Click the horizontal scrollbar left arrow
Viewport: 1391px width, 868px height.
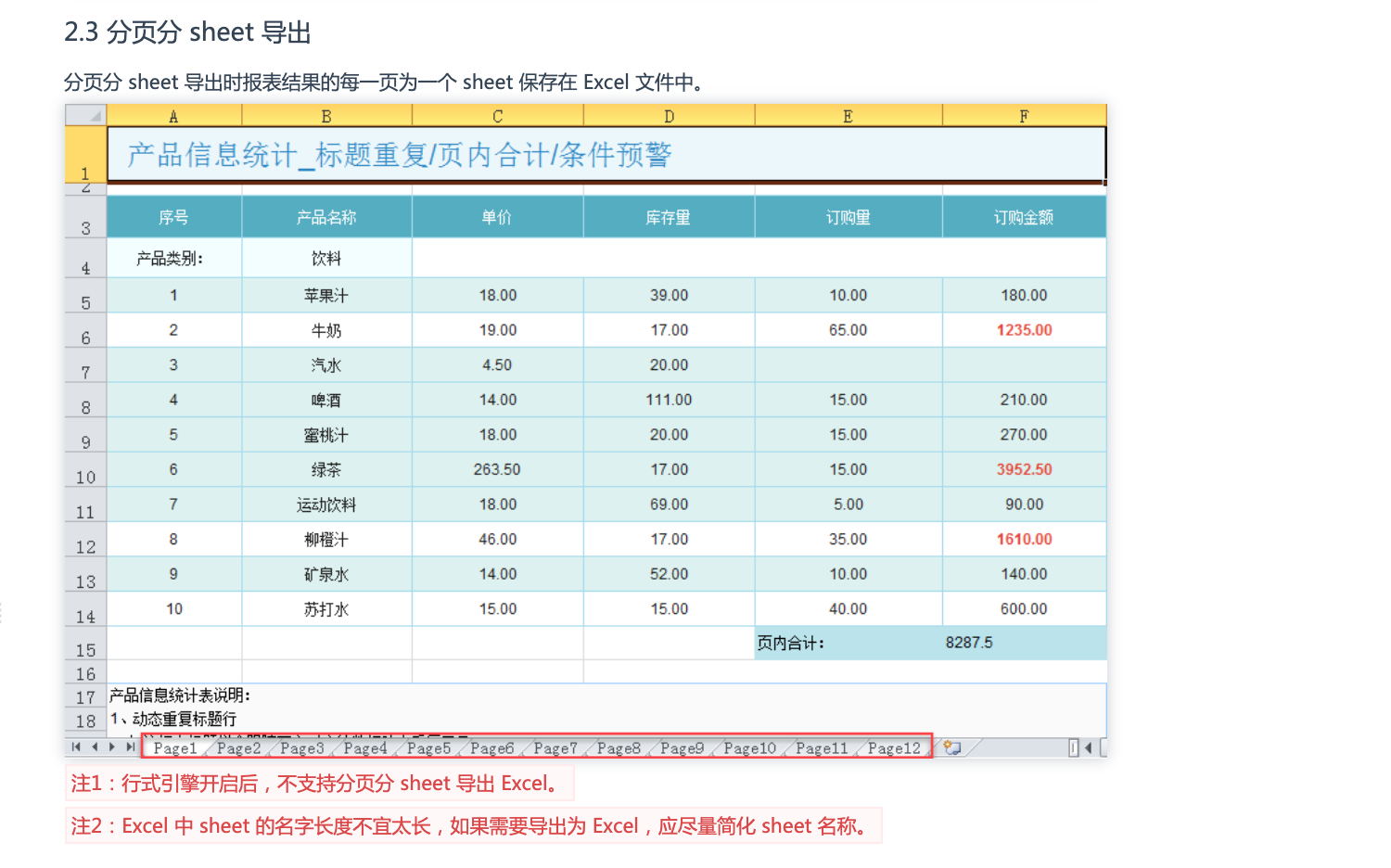pyautogui.click(x=1089, y=747)
